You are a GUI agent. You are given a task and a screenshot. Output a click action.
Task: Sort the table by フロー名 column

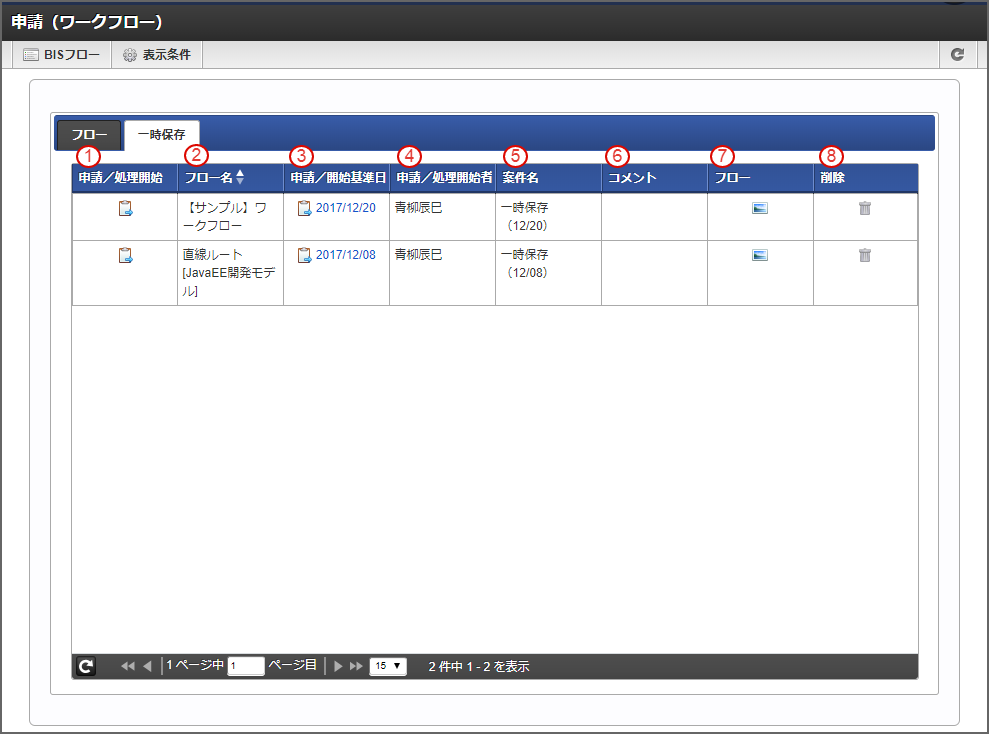[x=240, y=177]
